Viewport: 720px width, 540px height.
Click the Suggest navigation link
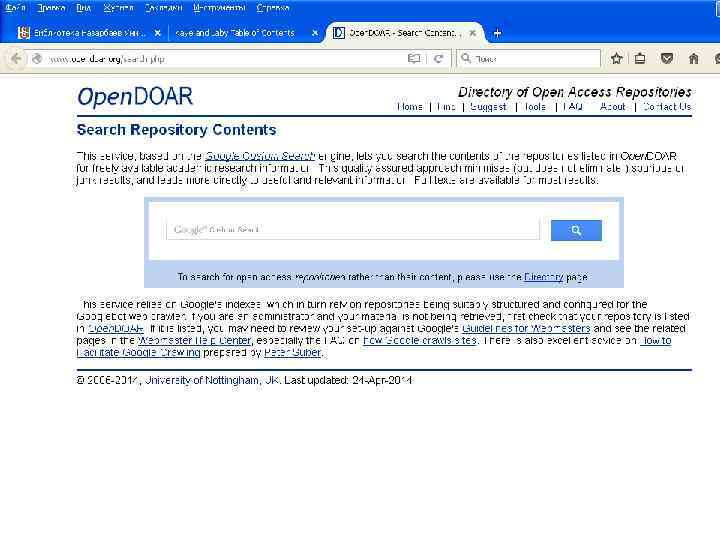pyautogui.click(x=488, y=107)
